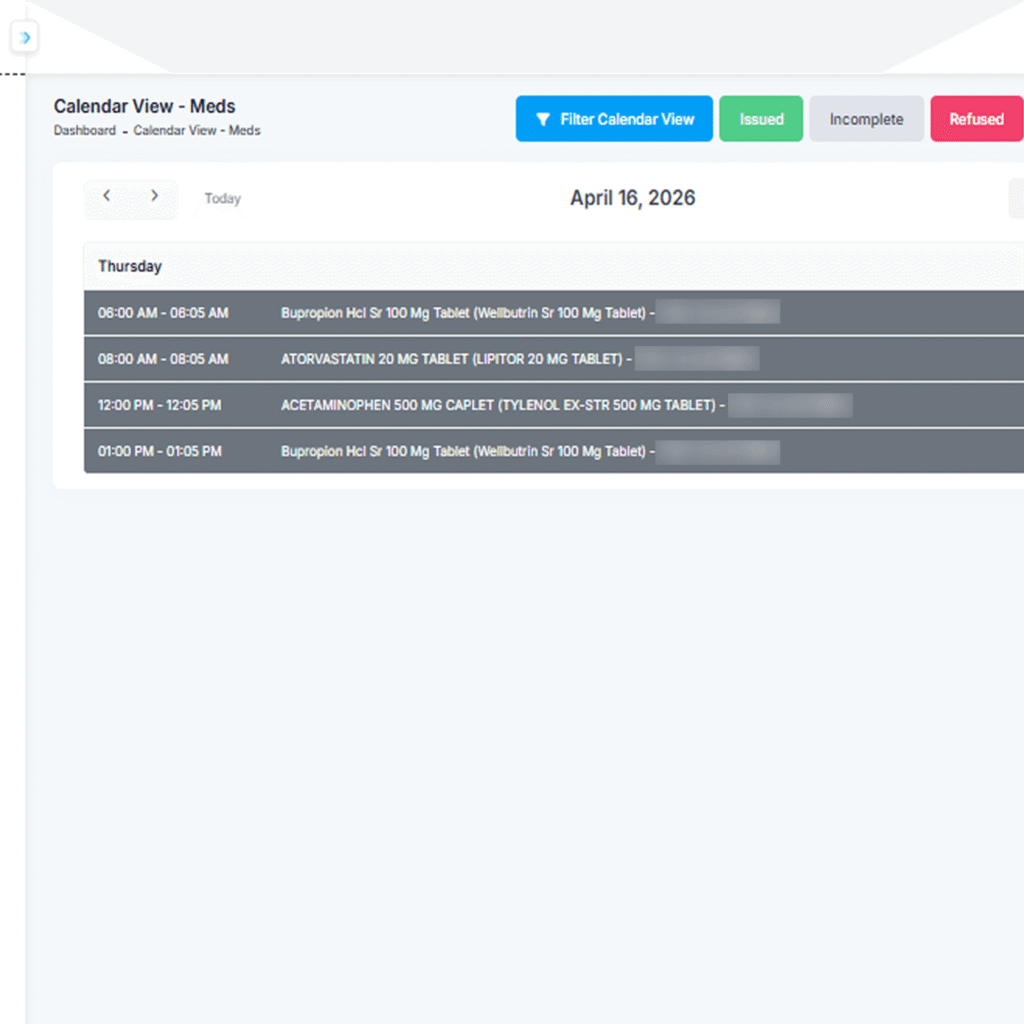This screenshot has width=1024, height=1024.
Task: Toggle the Issued status filter
Action: click(x=761, y=119)
